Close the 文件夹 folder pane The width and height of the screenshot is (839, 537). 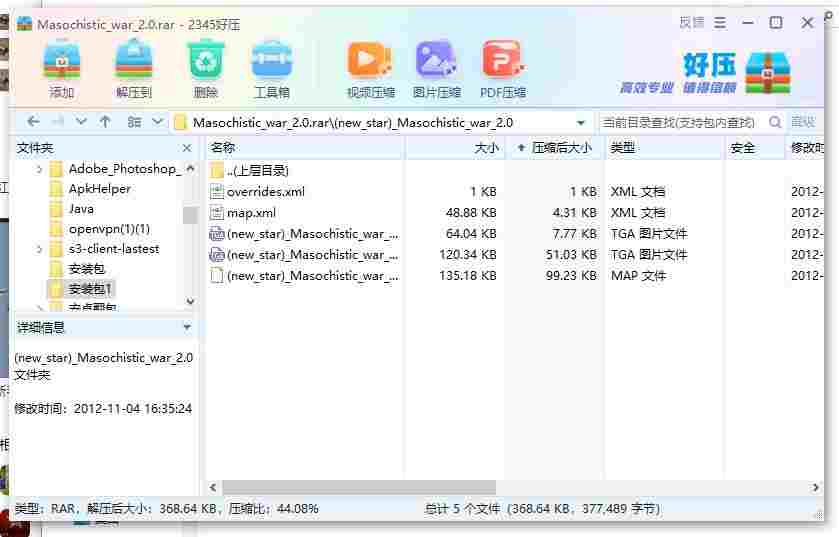click(x=187, y=148)
